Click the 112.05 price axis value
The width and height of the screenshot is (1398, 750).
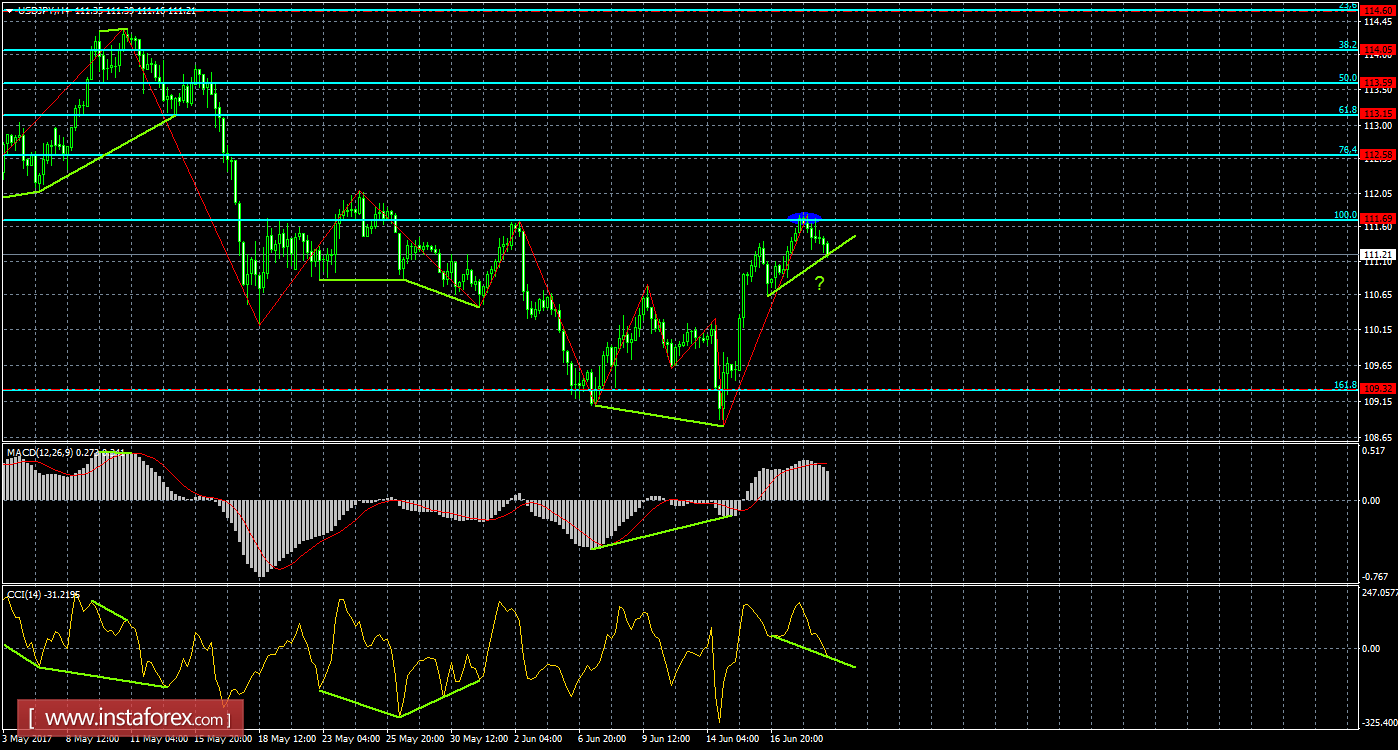point(1378,193)
